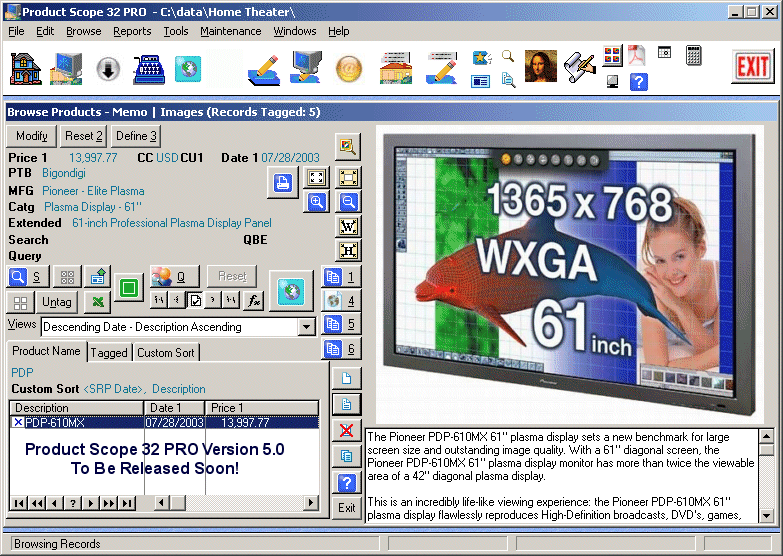Click the Exit button below help icon
The height and width of the screenshot is (556, 783).
347,508
